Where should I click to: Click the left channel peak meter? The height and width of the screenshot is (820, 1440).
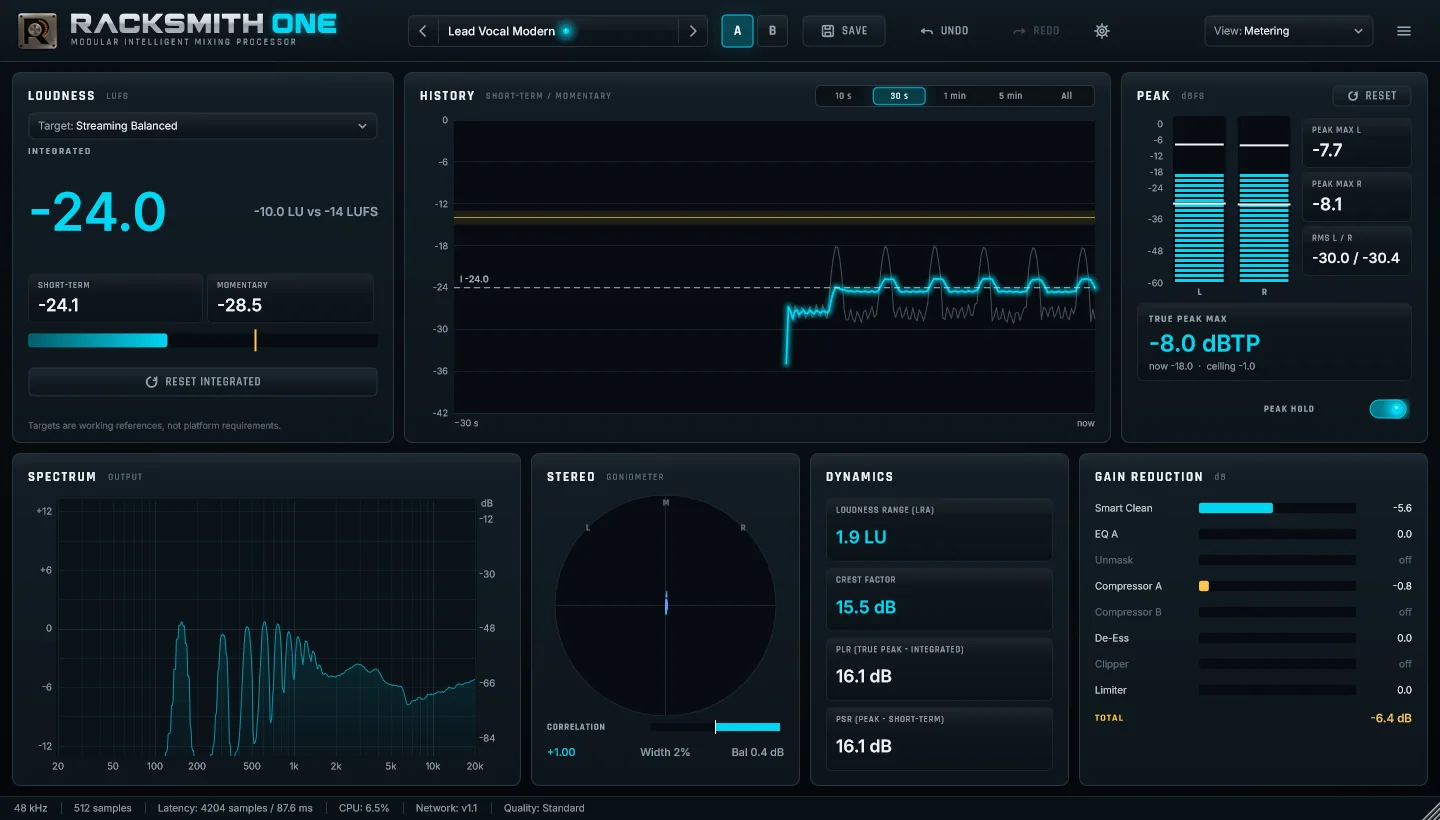[1199, 199]
